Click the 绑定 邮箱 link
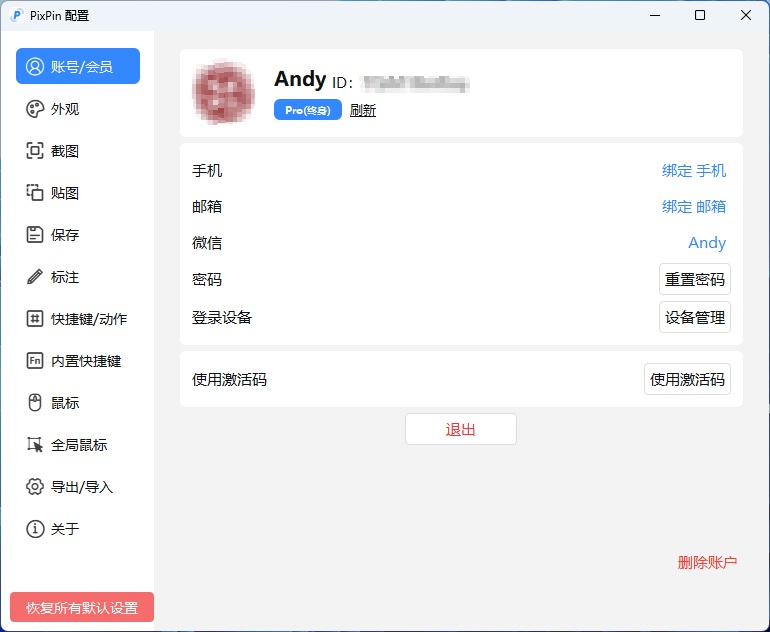The height and width of the screenshot is (632, 770). pyautogui.click(x=694, y=206)
